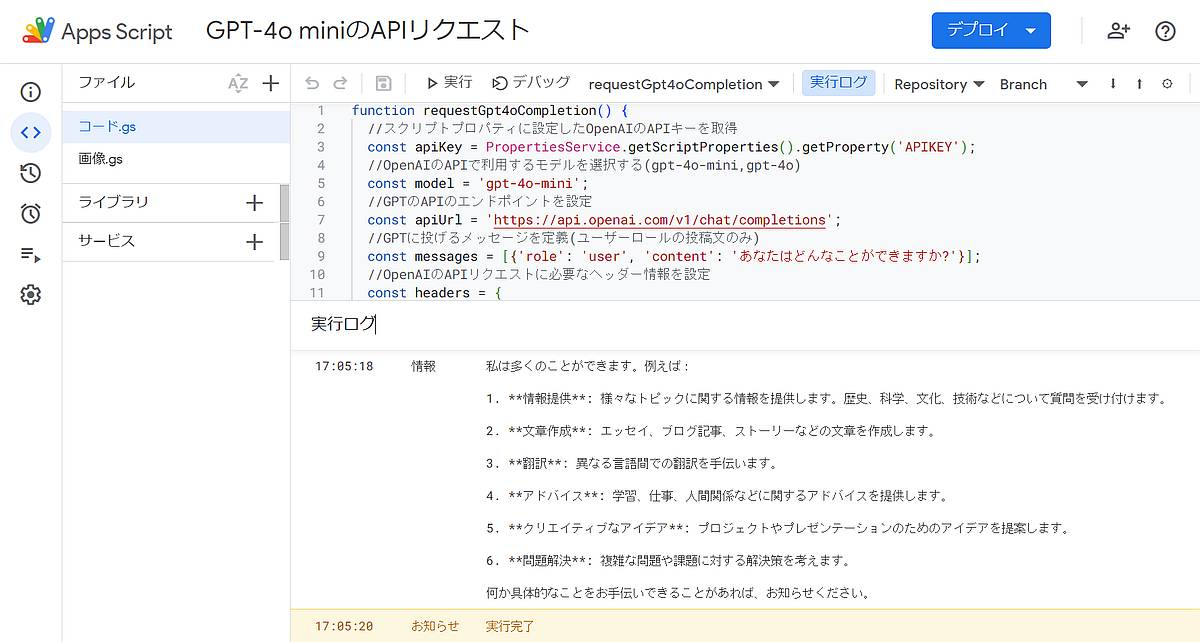Screen dimensions: 1200x642
Task: Click the 実行完了 log message
Action: 510,626
